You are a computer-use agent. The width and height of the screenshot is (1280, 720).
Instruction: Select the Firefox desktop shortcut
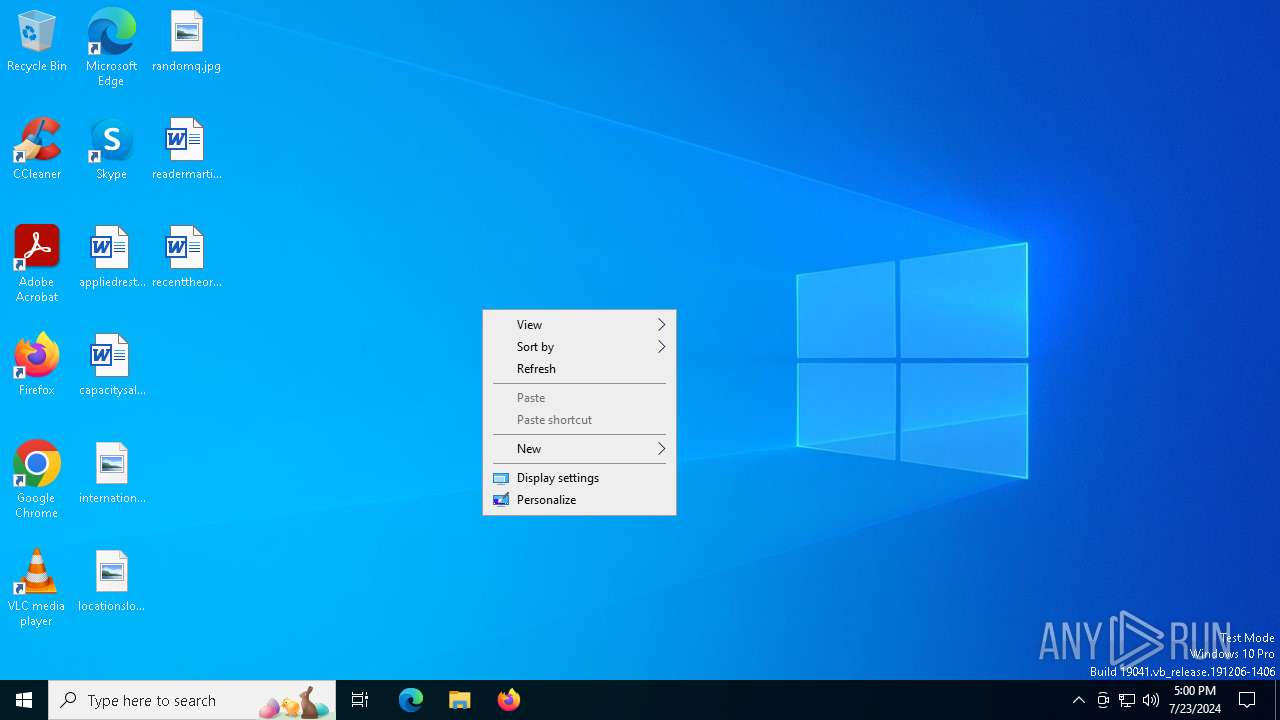coord(37,366)
